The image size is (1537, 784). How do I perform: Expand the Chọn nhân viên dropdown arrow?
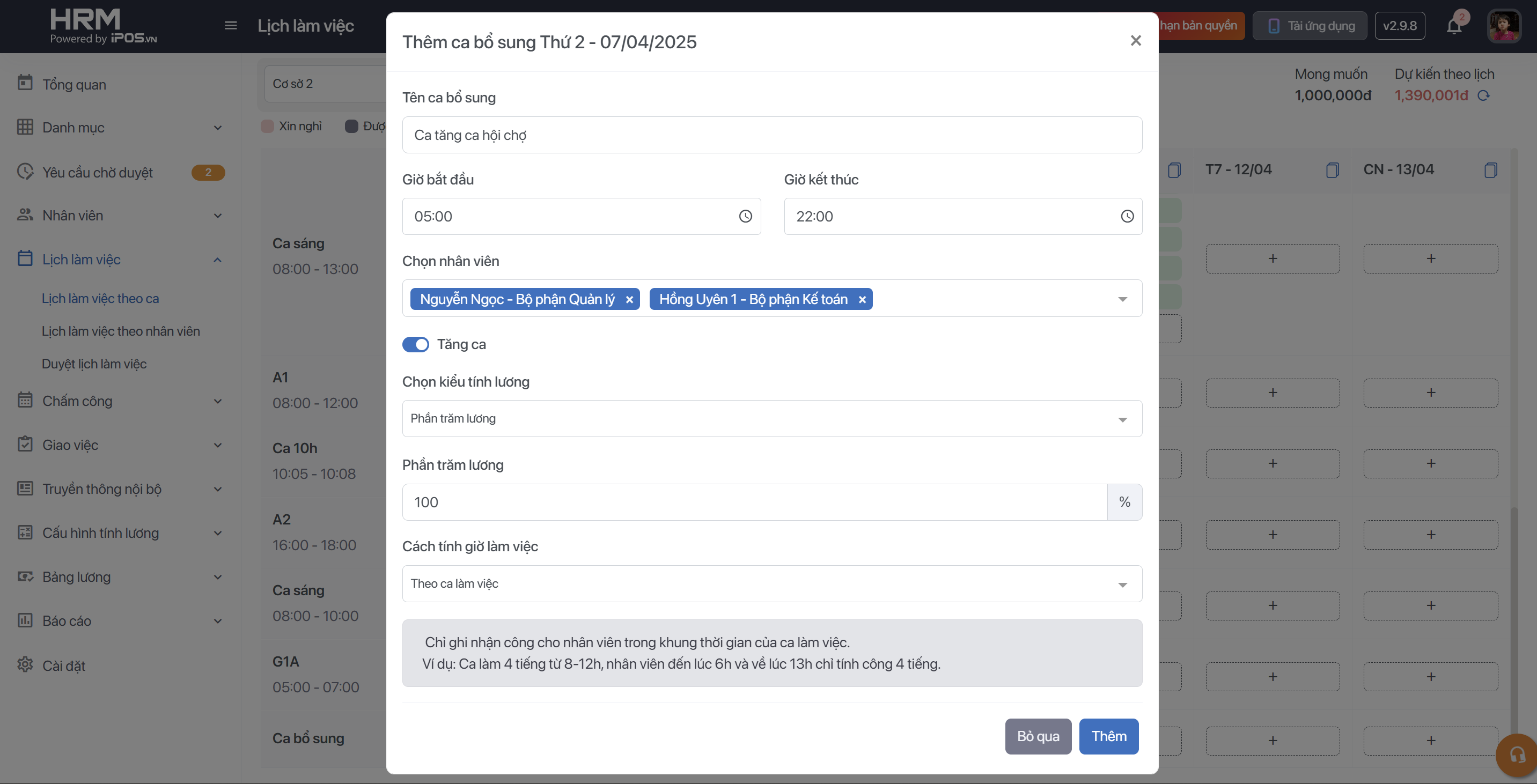tap(1122, 299)
